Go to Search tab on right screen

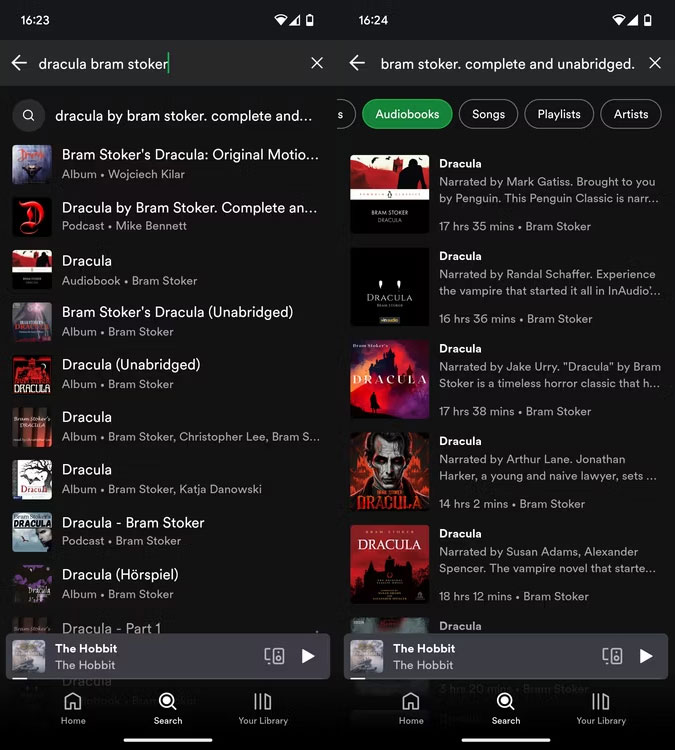click(x=506, y=709)
